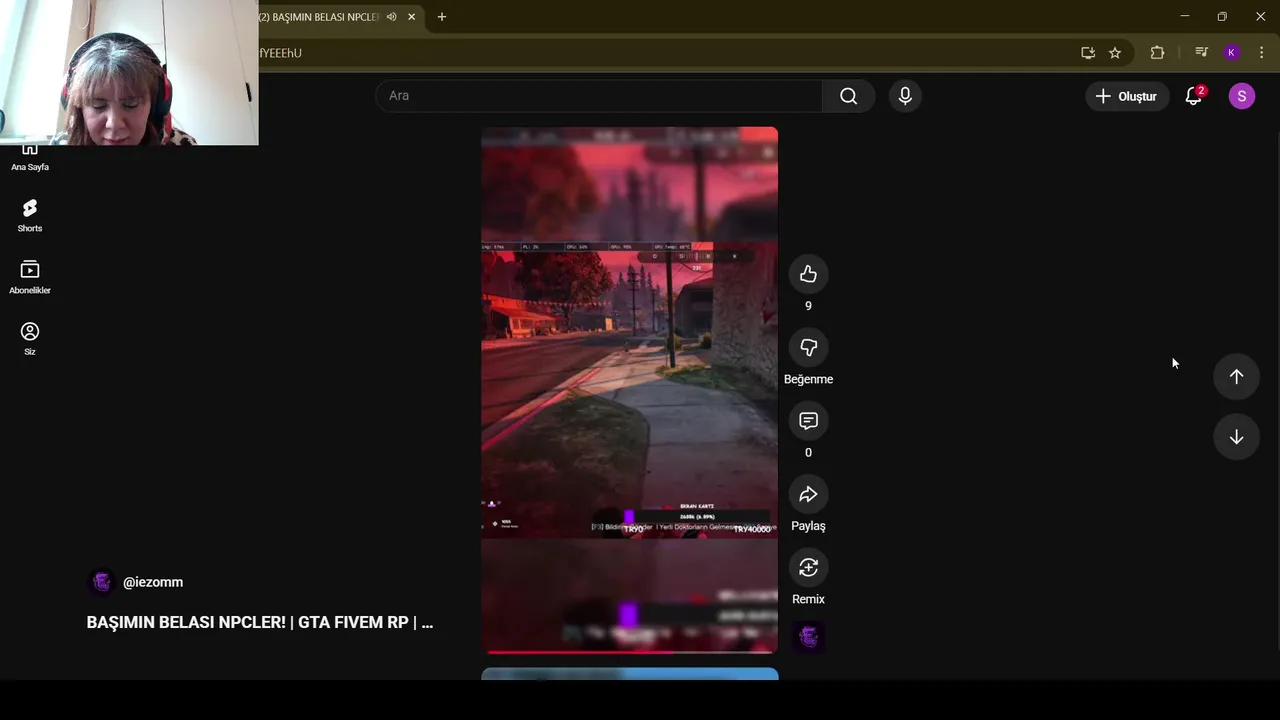1280x720 pixels.
Task: Open the account avatar menu S
Action: (x=1241, y=96)
